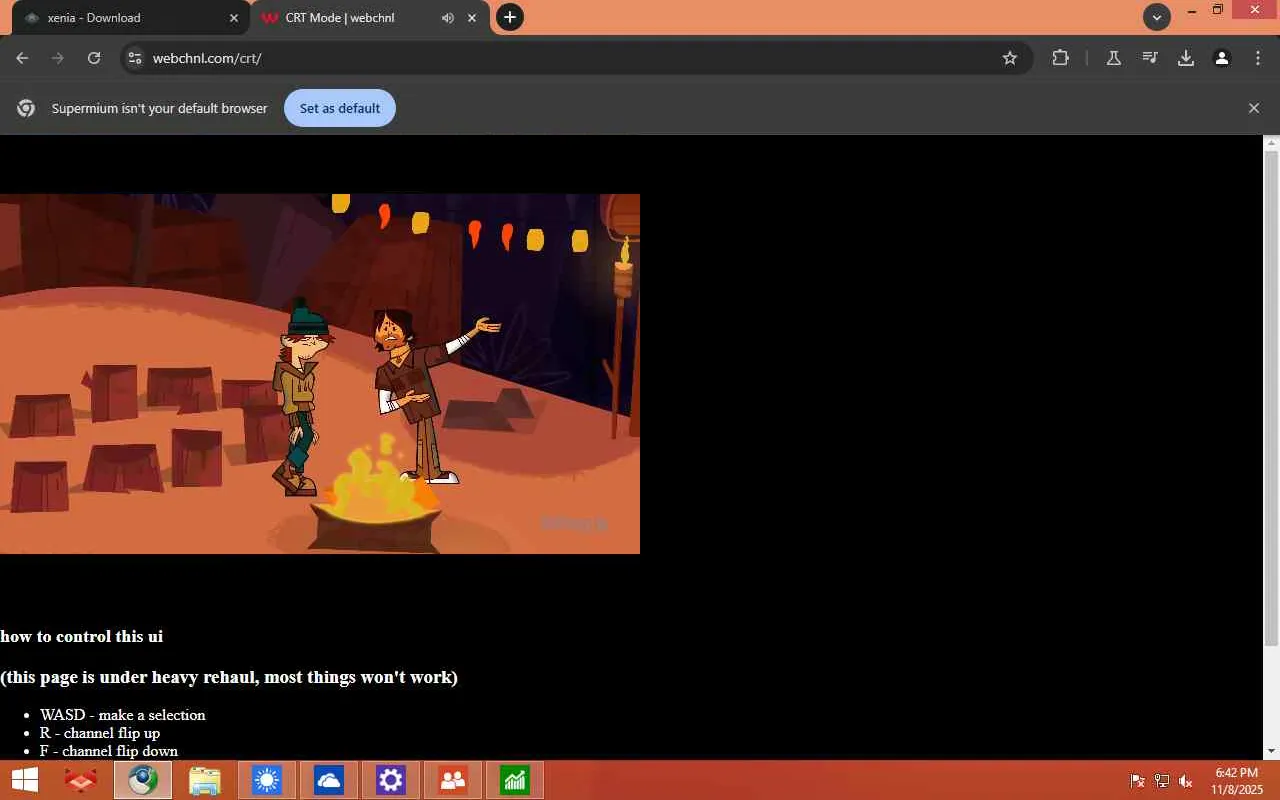Click the "WASD - make a selection" line

tap(123, 715)
